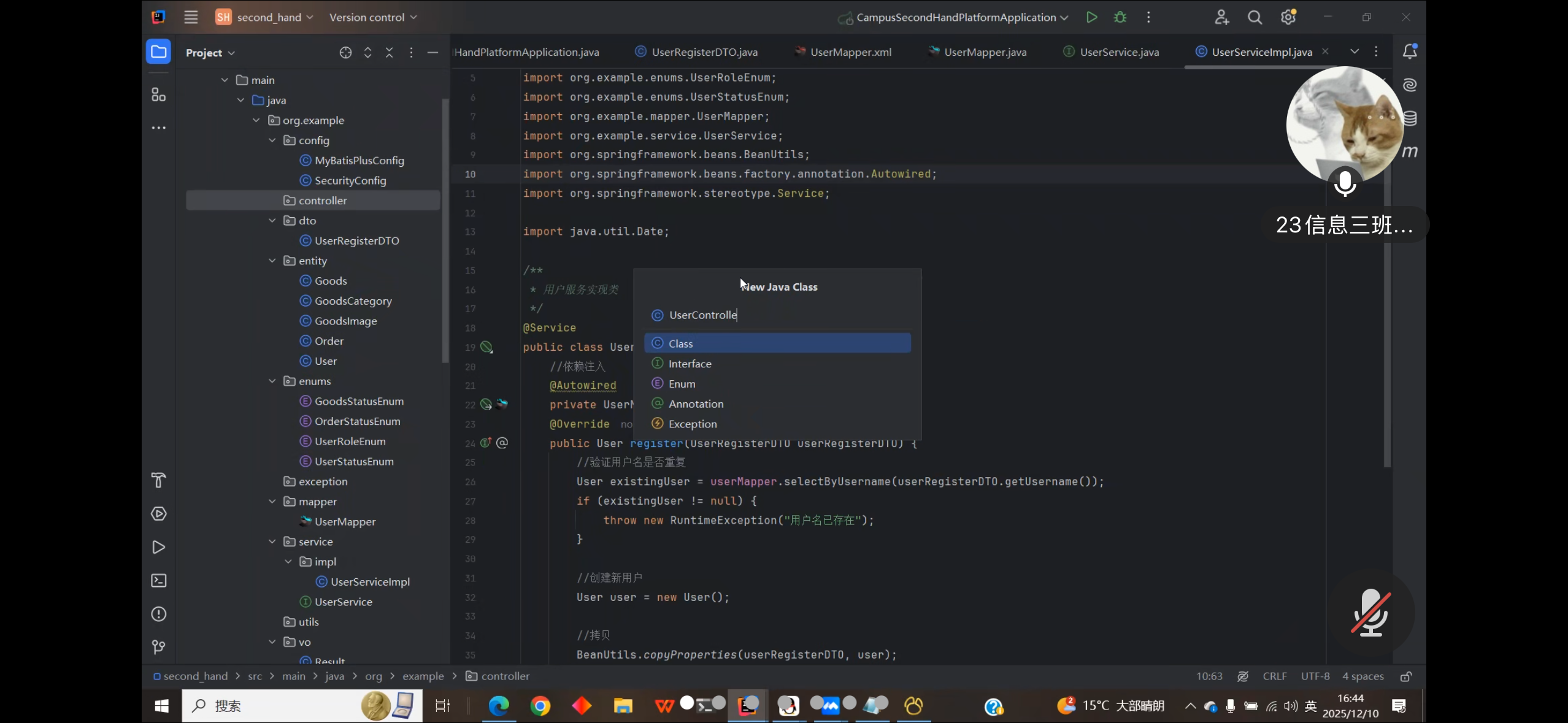Viewport: 1568px width, 723px height.
Task: Toggle the Project tool window button
Action: (158, 52)
